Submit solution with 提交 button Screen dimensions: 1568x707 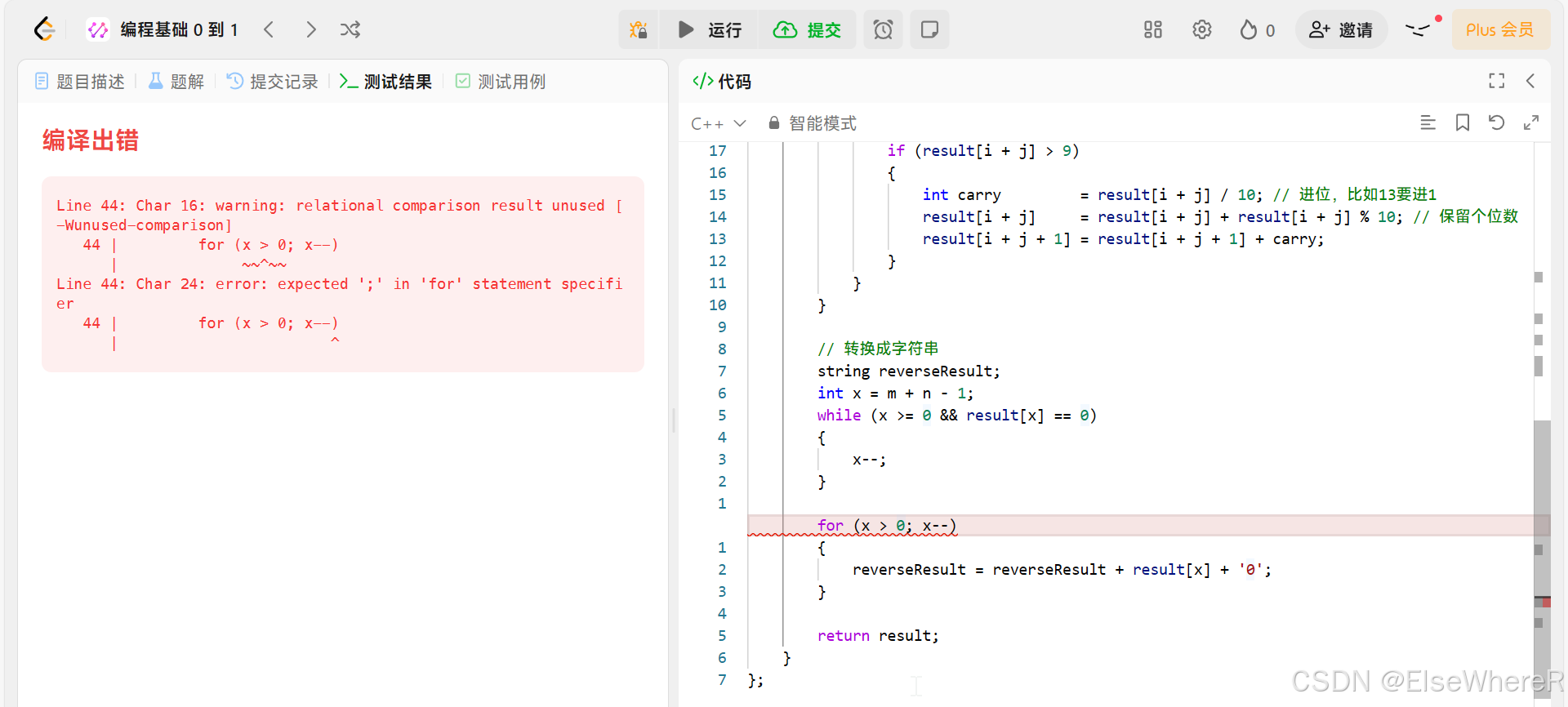pyautogui.click(x=807, y=30)
